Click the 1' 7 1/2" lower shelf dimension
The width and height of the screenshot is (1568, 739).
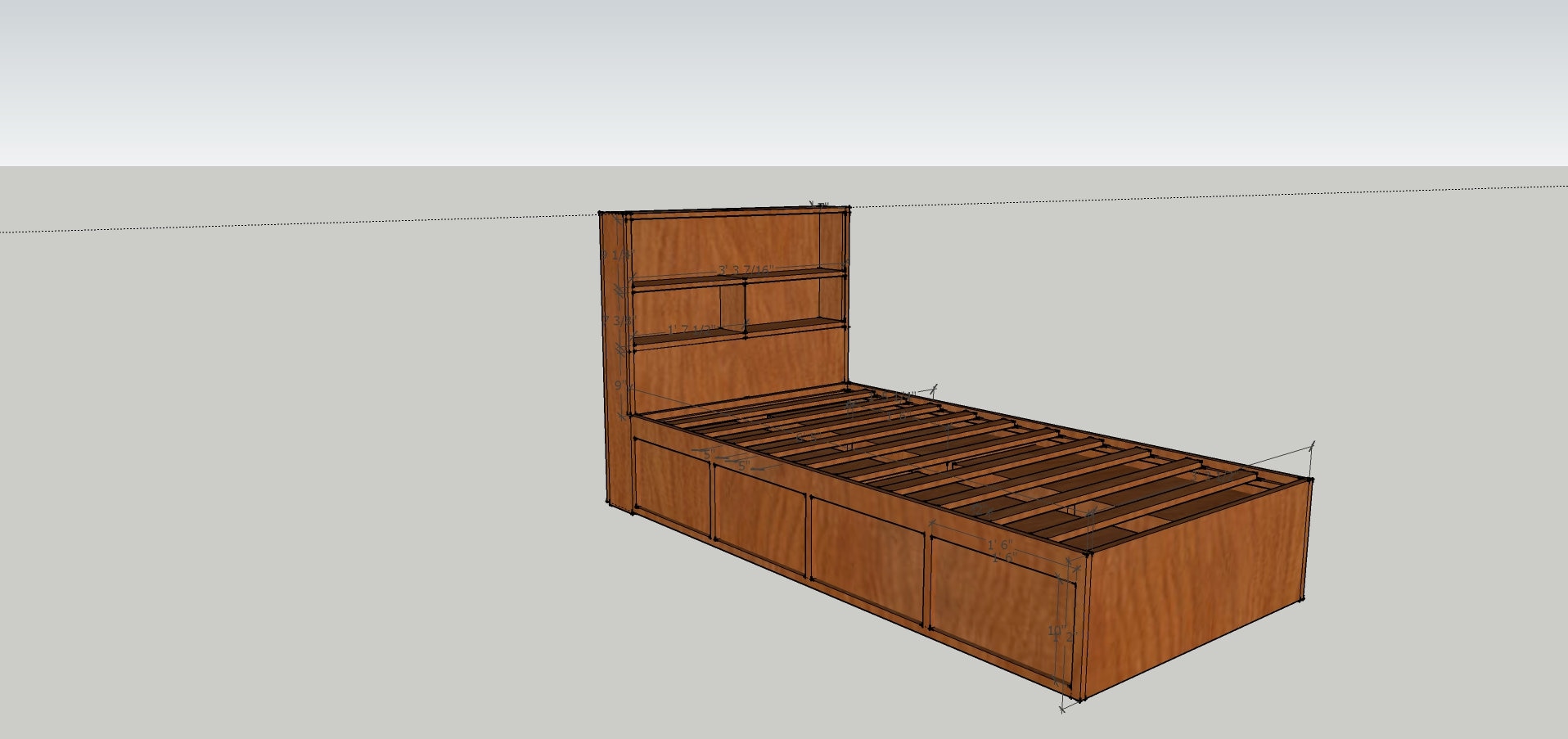(692, 330)
